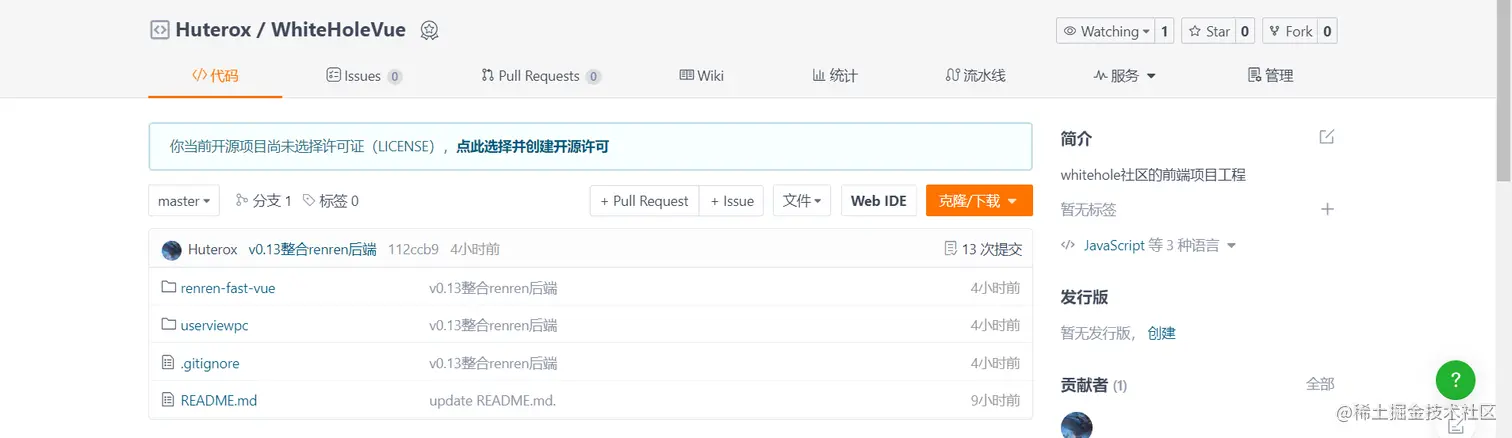The width and height of the screenshot is (1512, 438).
Task: Add a tag with the plus icon
Action: [x=1327, y=209]
